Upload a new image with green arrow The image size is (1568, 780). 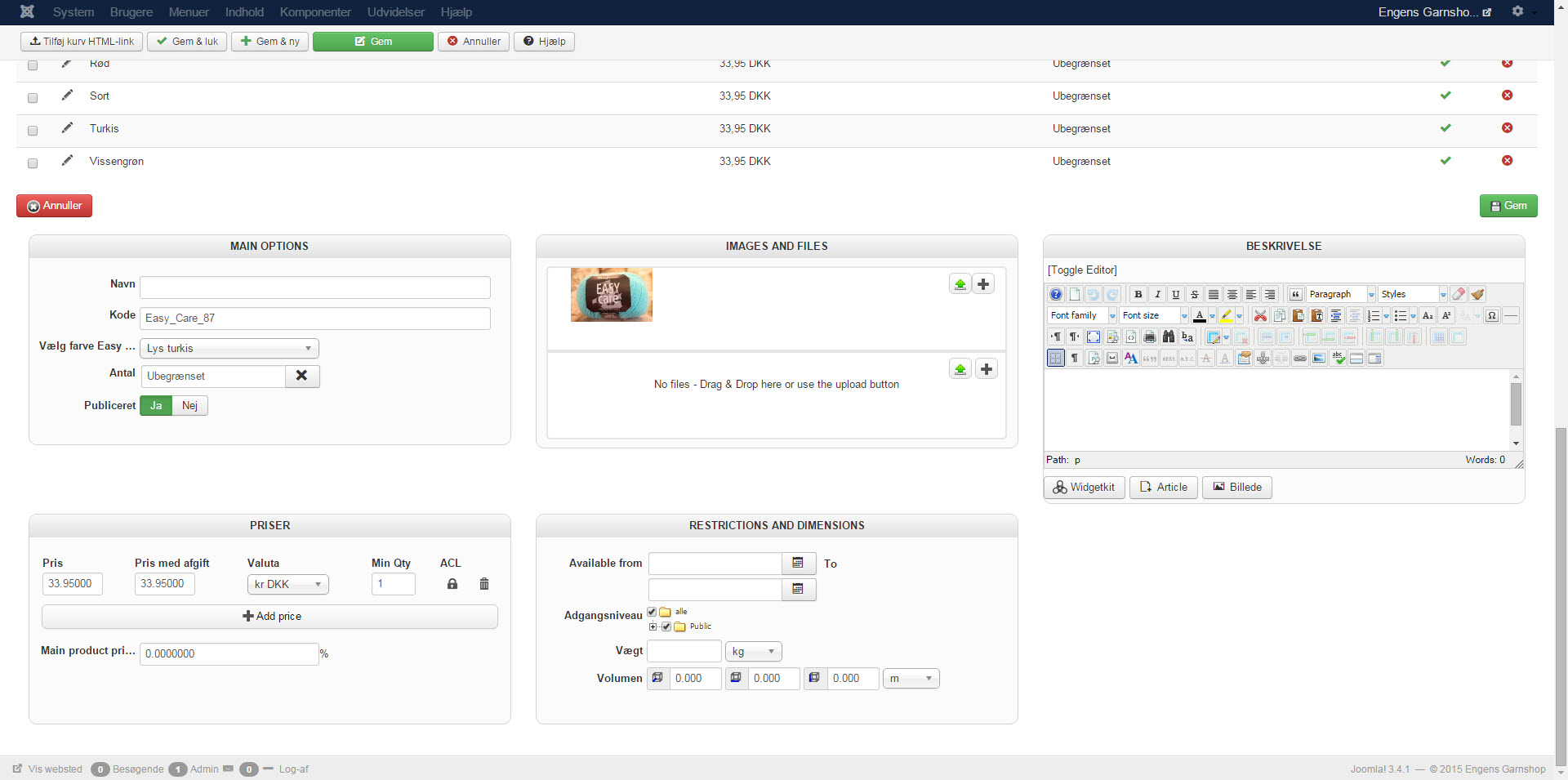pyautogui.click(x=960, y=284)
